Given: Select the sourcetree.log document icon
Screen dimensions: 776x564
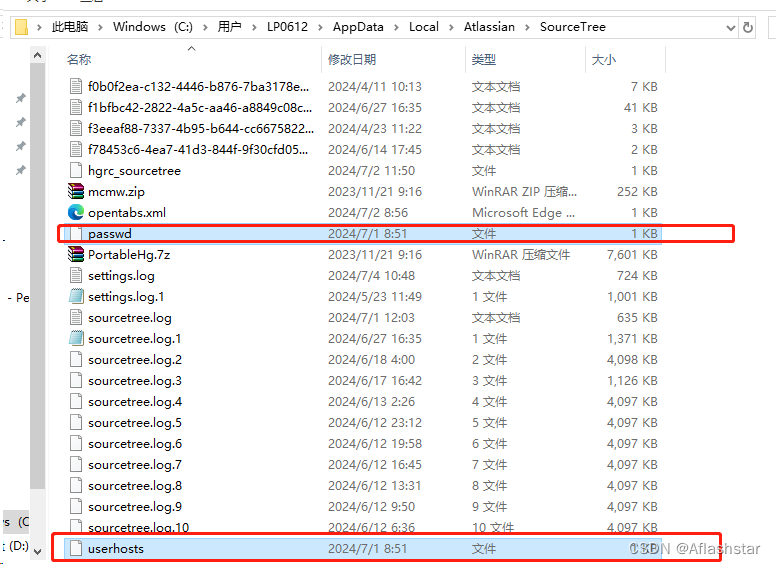Looking at the screenshot, I should point(76,318).
